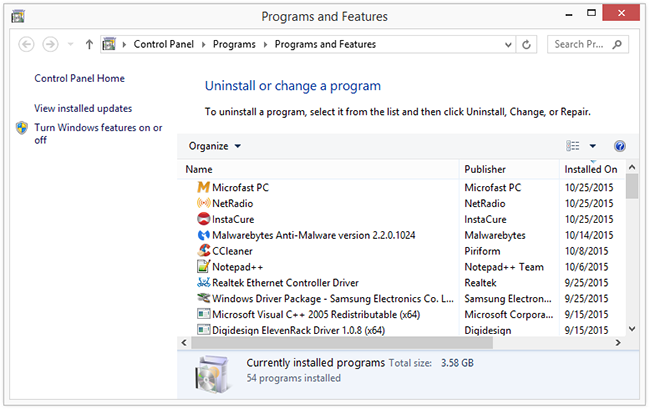Image resolution: width=650 pixels, height=409 pixels.
Task: Click the Notepad++ program icon
Action: pyautogui.click(x=203, y=267)
